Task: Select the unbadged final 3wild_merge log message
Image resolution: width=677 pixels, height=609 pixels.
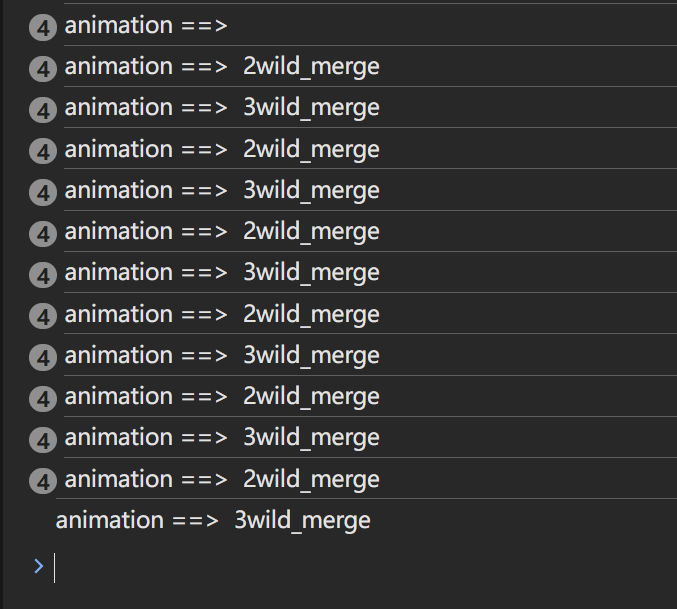Action: [x=213, y=521]
